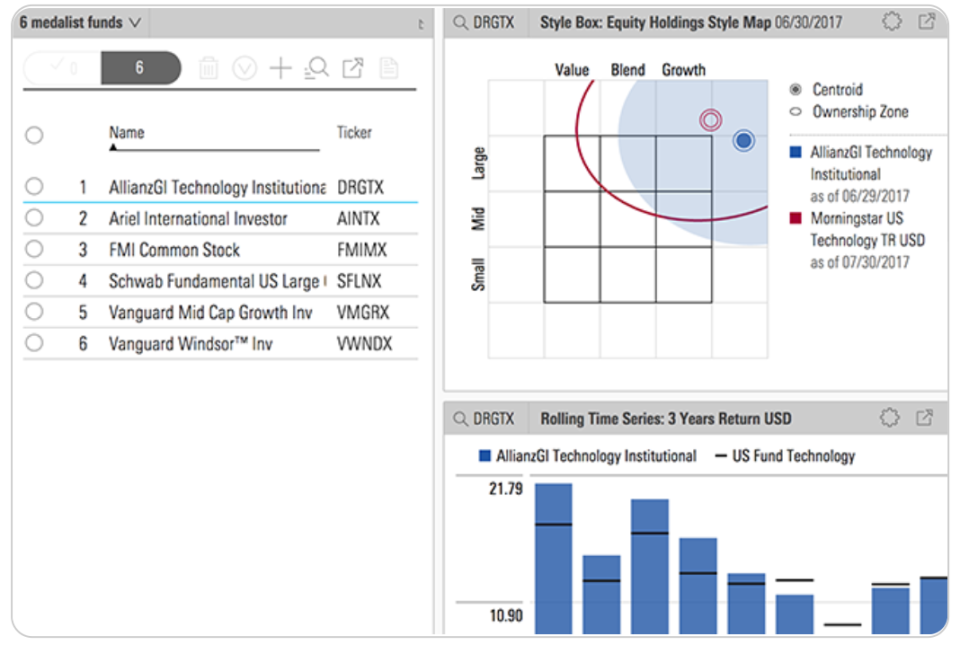
Task: Sort the fund list by the Name column
Action: click(x=125, y=131)
